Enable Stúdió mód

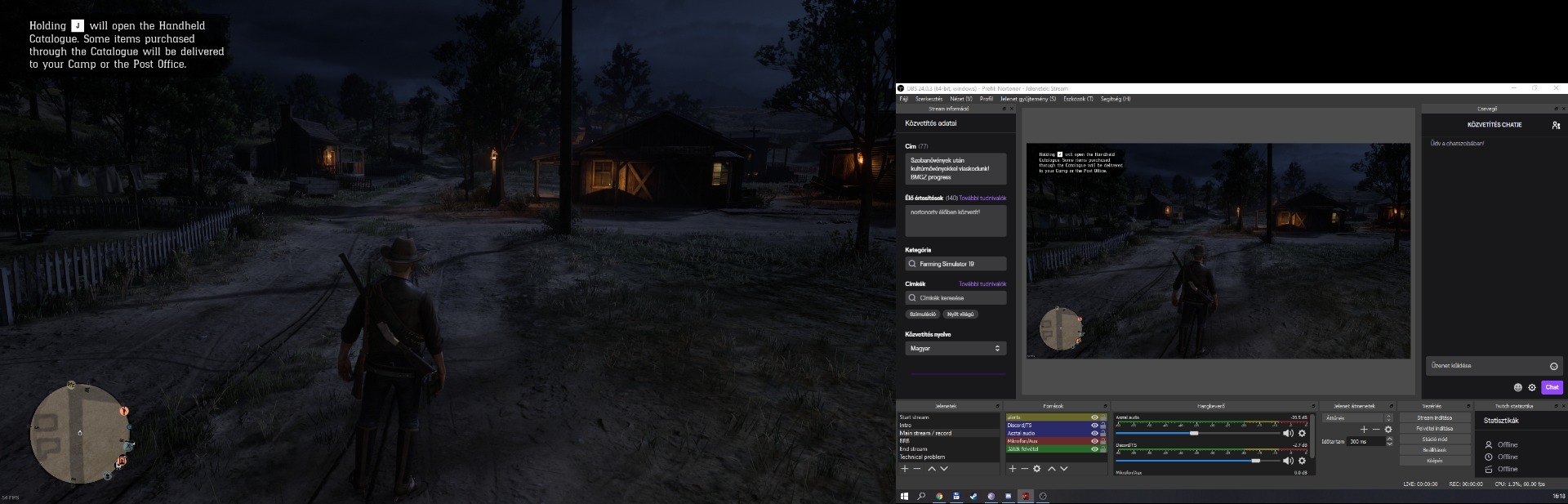pos(1435,439)
